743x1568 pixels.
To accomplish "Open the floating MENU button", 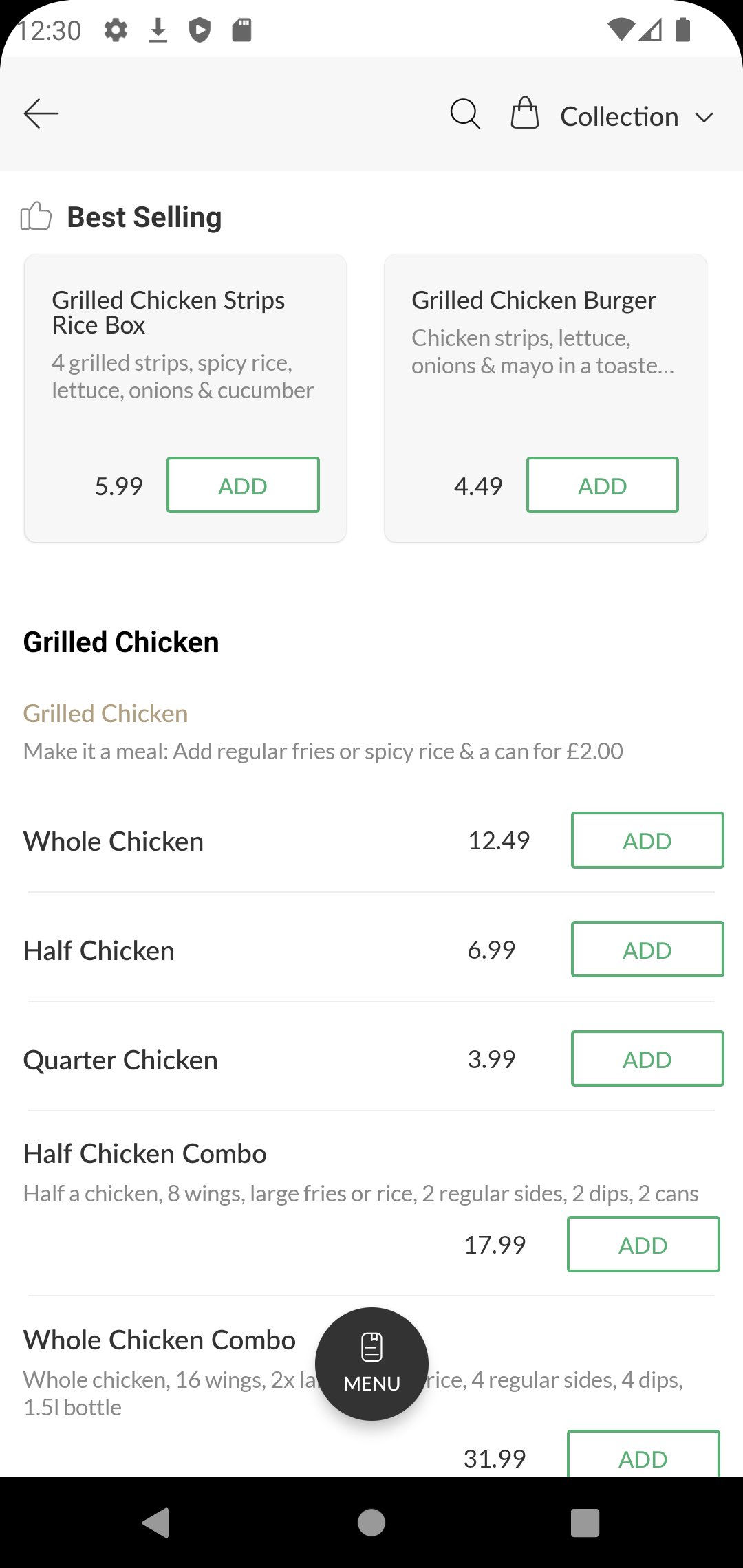I will (371, 1364).
